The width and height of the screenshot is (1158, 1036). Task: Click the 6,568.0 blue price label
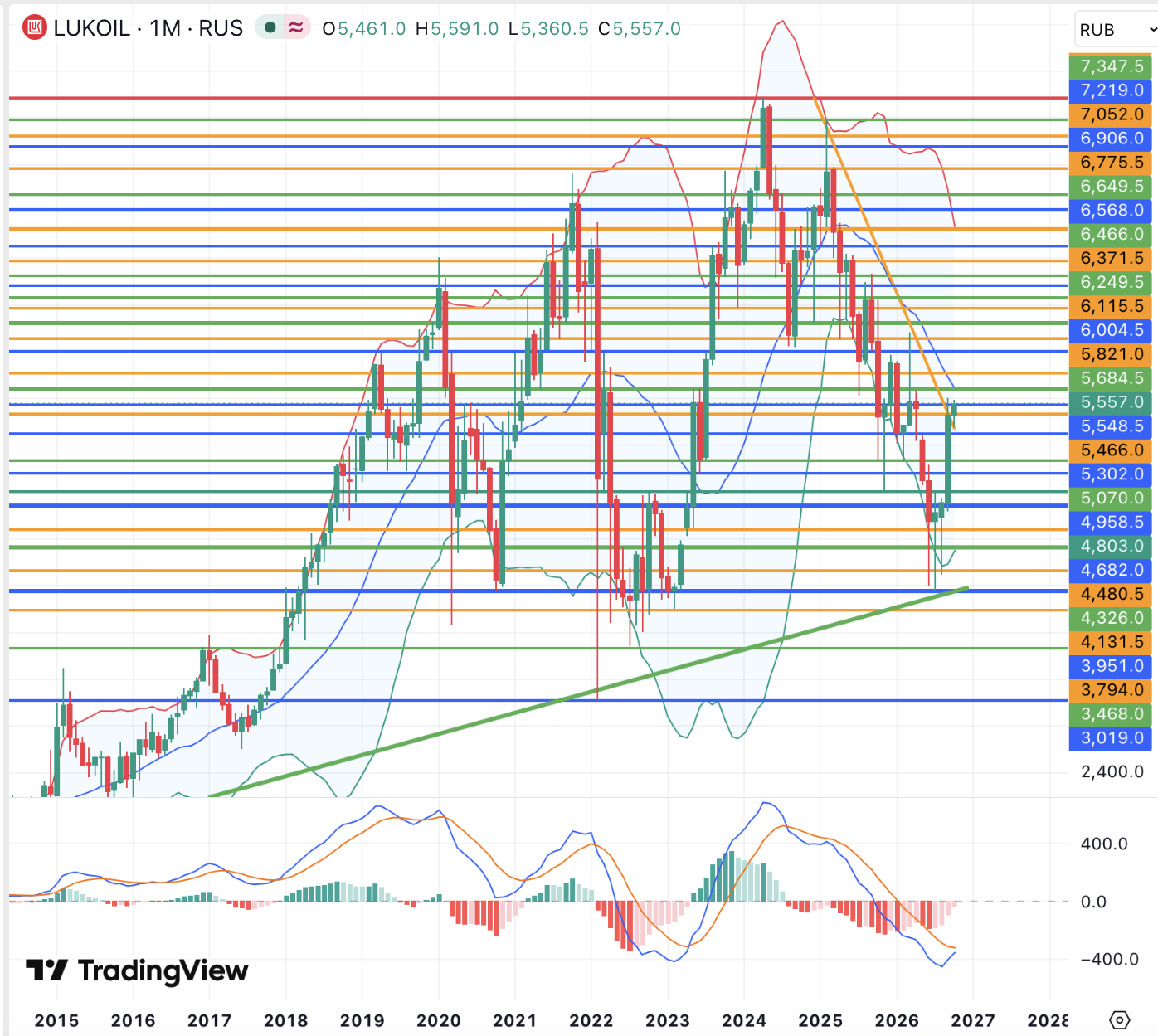point(1112,211)
